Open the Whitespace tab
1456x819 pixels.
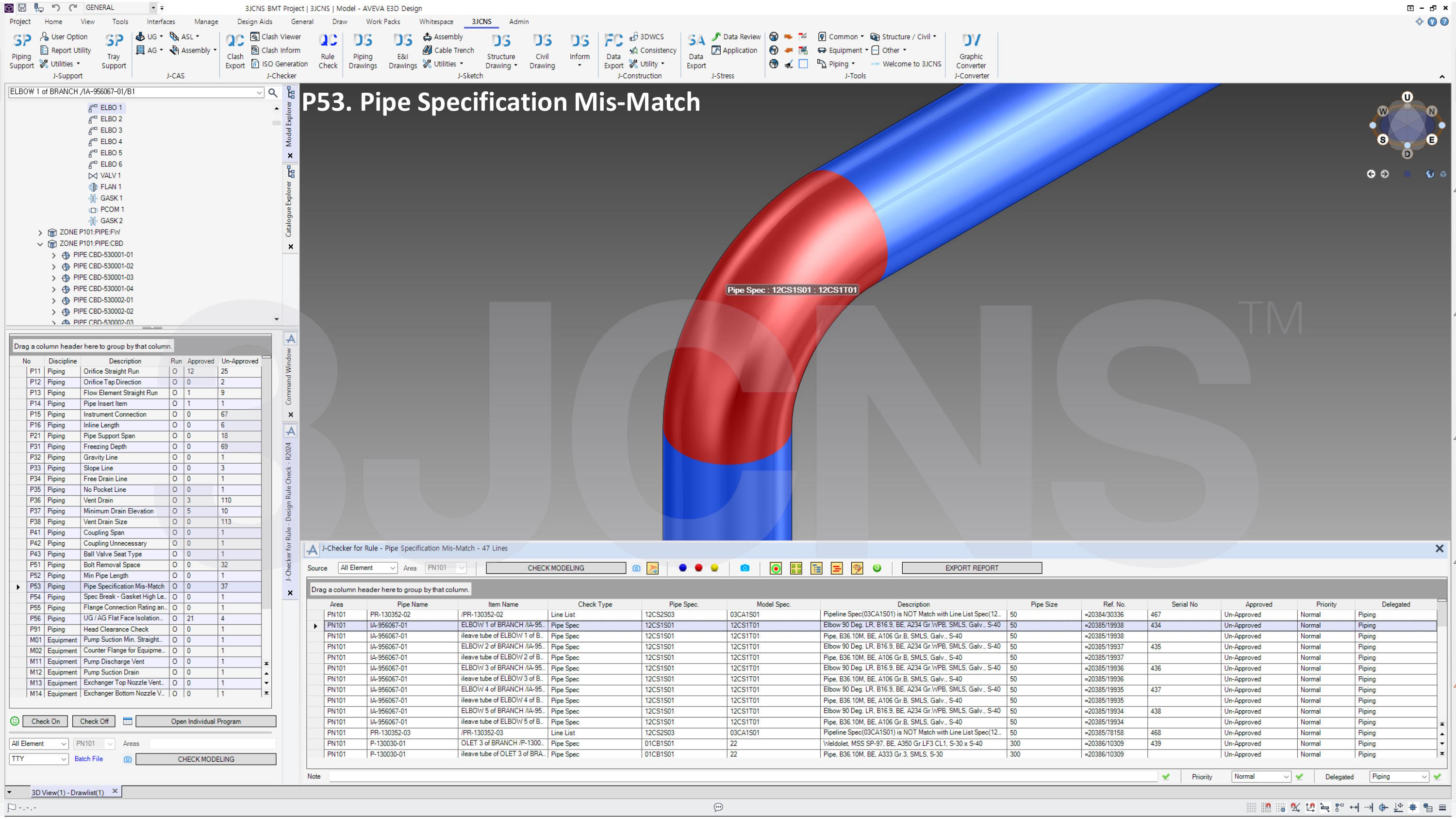[x=436, y=21]
